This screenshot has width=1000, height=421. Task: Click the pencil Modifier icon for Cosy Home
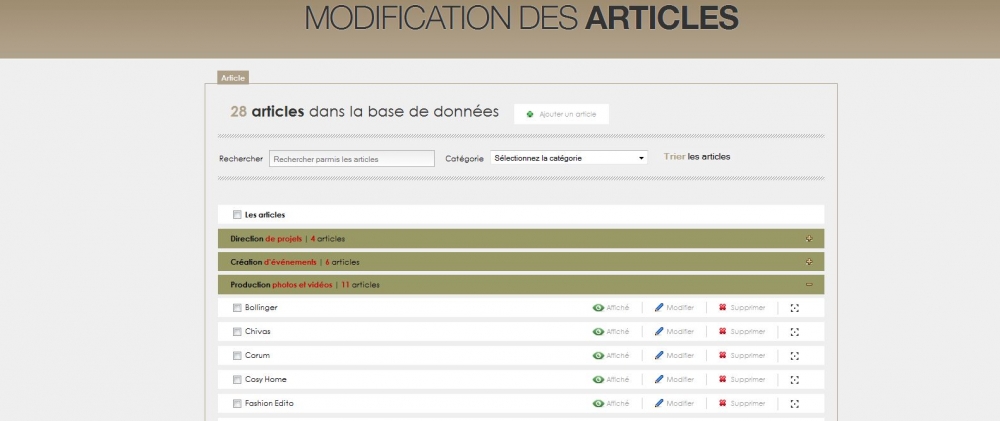[659, 379]
